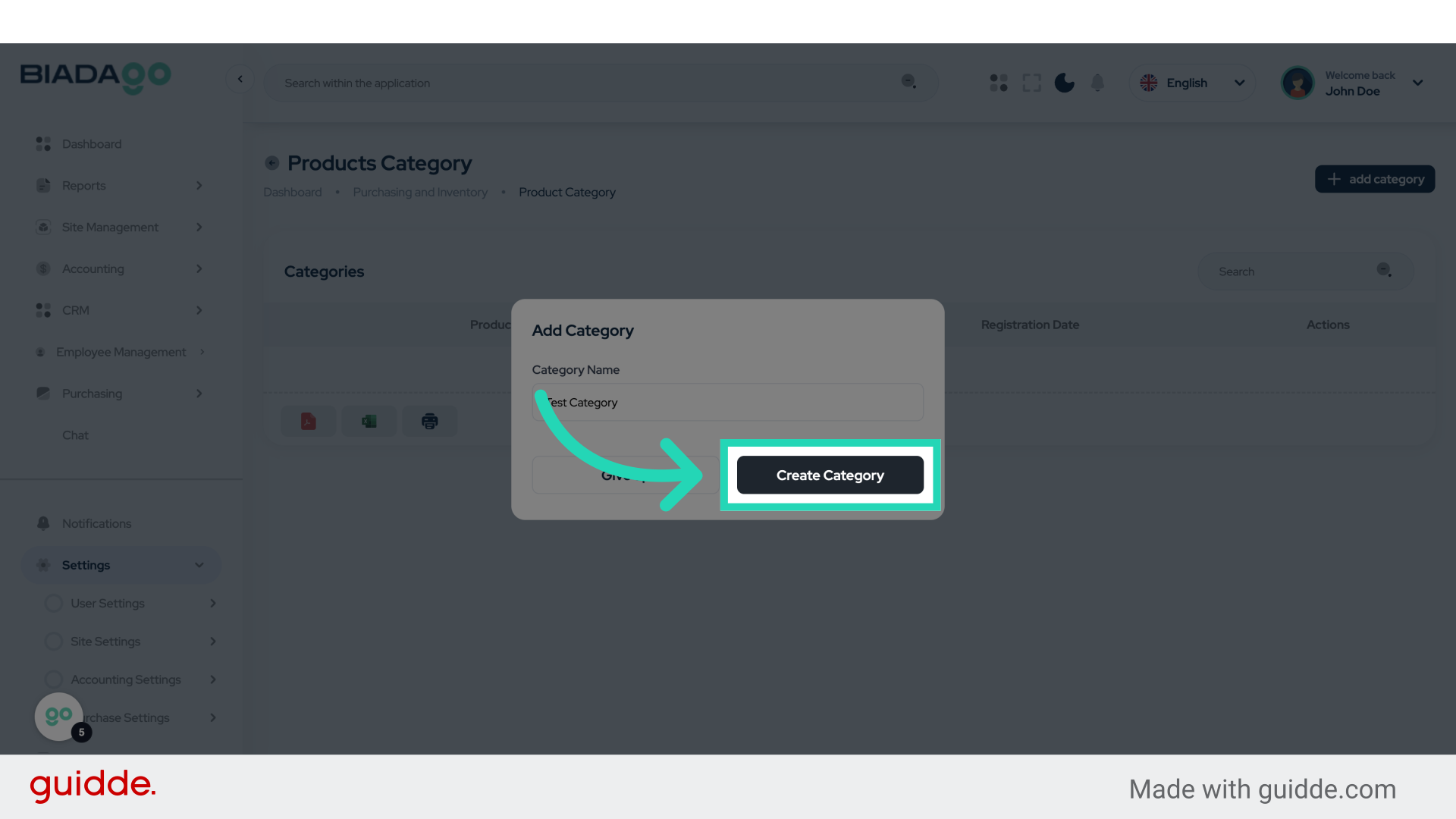Click the search magnifier in the Categories panel
This screenshot has width=1456, height=819.
[x=1385, y=270]
